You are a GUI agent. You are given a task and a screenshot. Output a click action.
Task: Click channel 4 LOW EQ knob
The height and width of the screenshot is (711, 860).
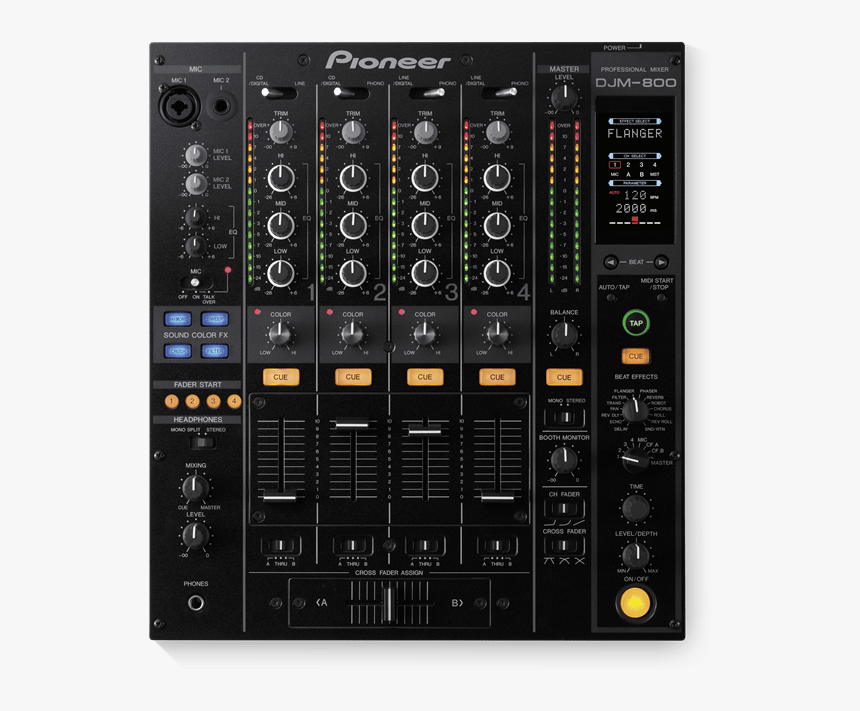point(497,273)
